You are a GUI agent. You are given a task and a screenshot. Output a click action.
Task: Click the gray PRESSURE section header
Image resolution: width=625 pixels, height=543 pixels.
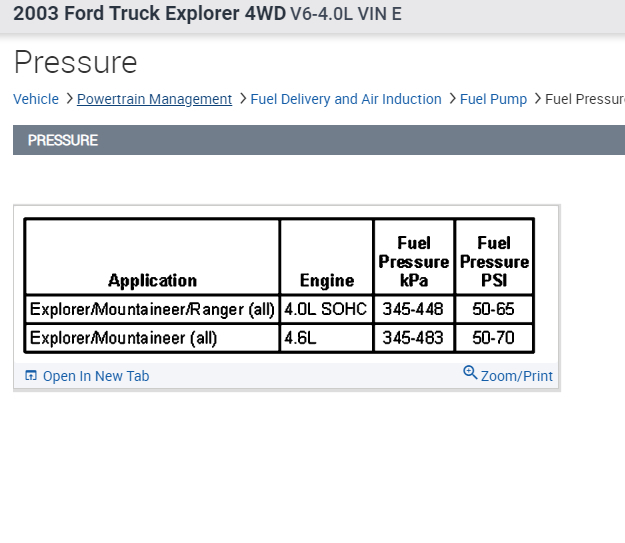tap(318, 140)
